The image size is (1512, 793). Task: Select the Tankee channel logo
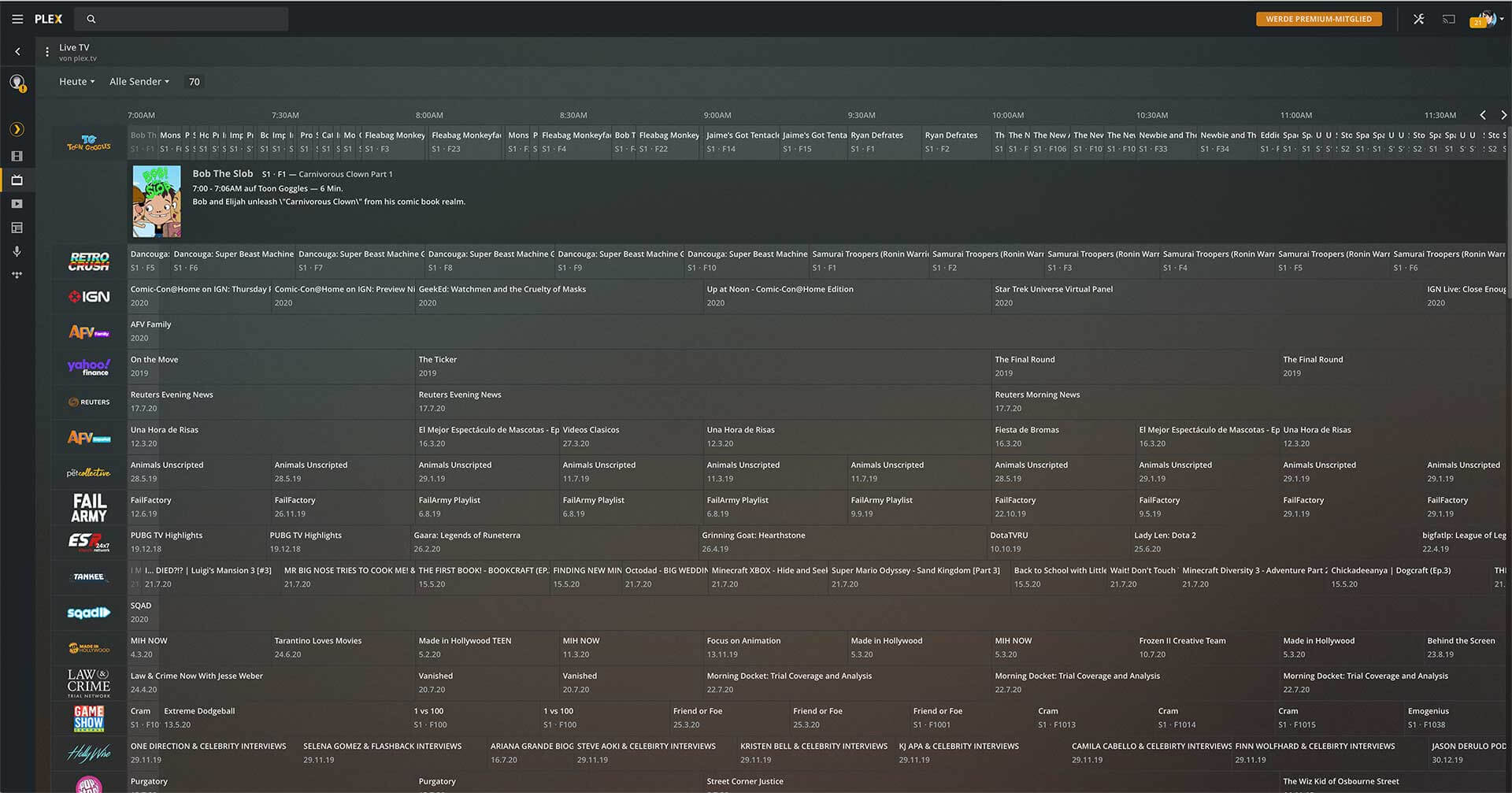[x=89, y=577]
